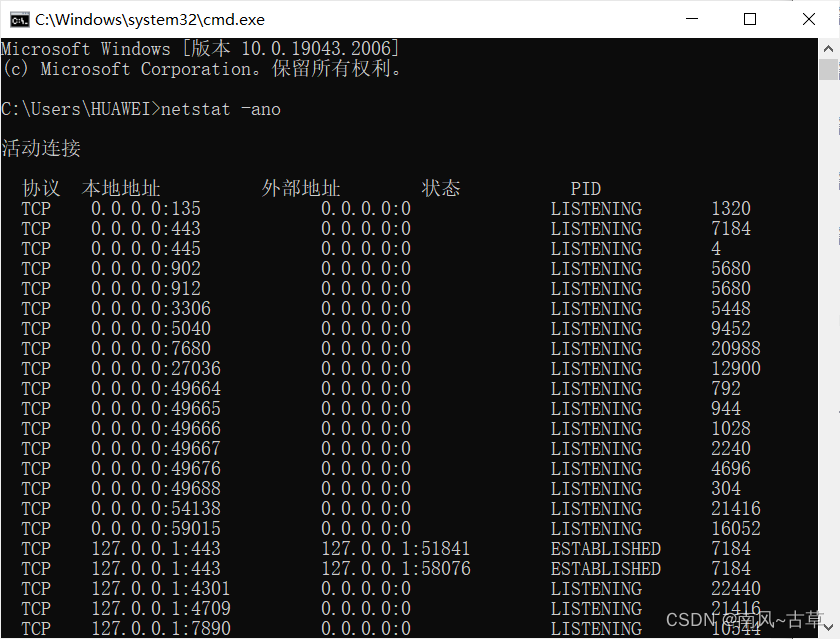Click local address 0.0.0.0:54138
840x639 pixels.
[156, 509]
